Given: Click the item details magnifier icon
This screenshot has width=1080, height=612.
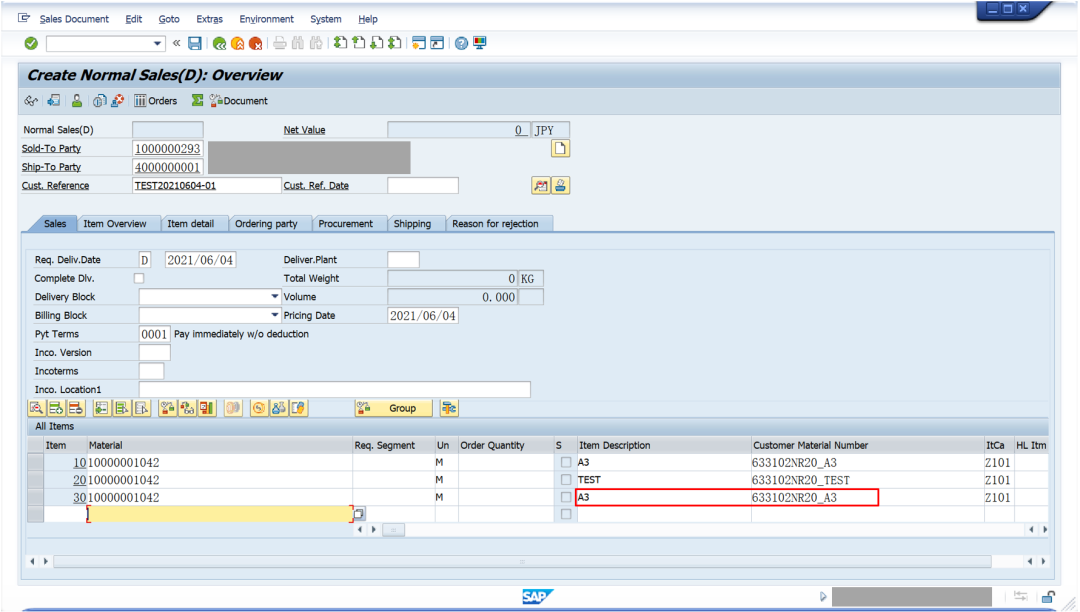Looking at the screenshot, I should click(37, 408).
